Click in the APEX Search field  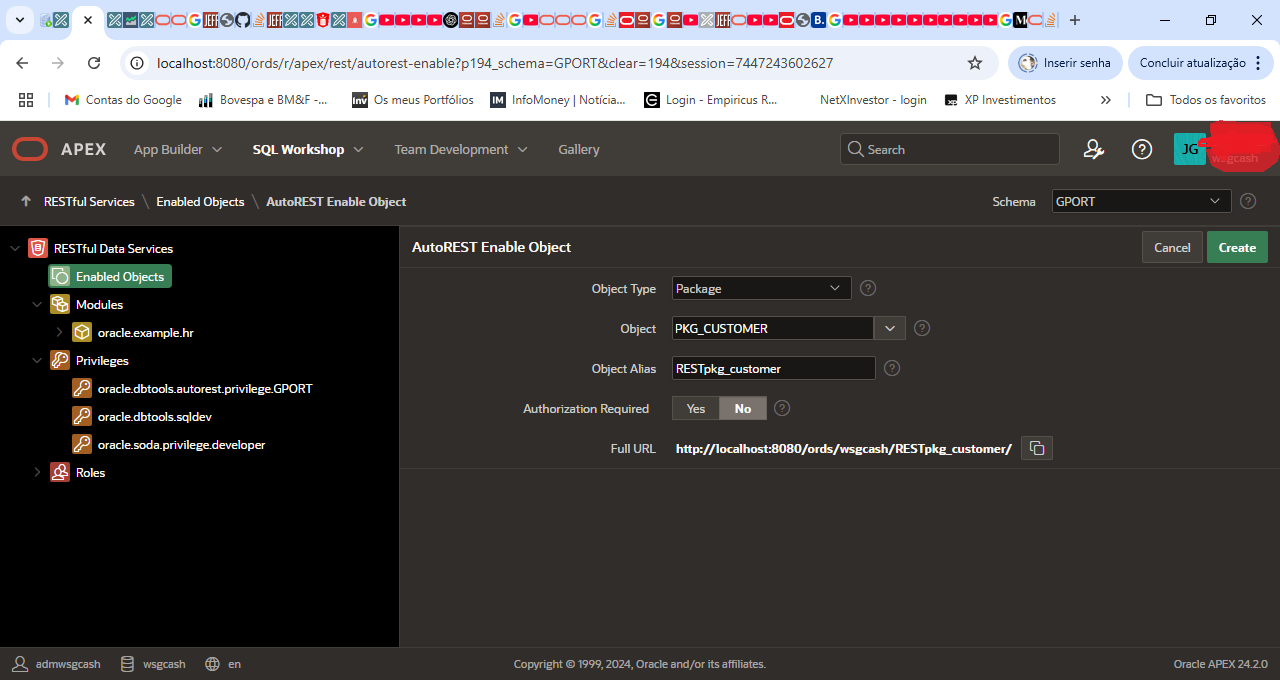pos(950,149)
